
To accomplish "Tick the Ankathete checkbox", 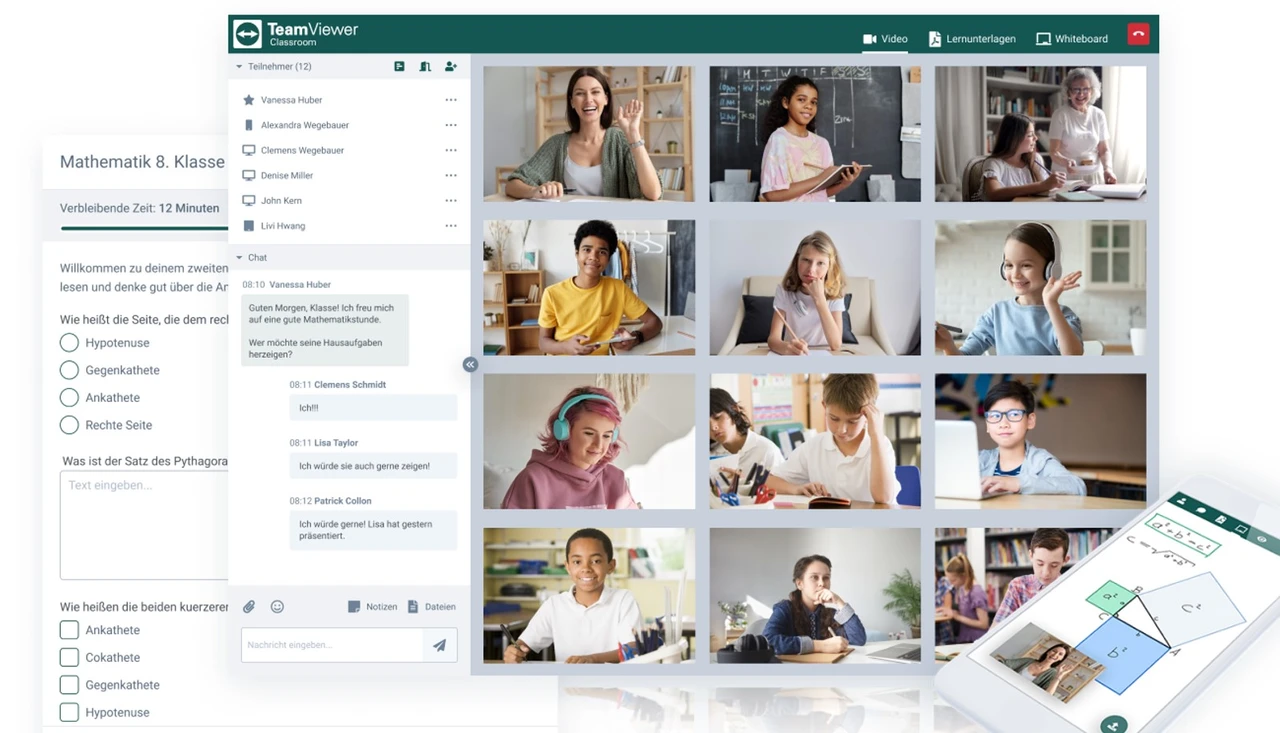I will [x=69, y=630].
